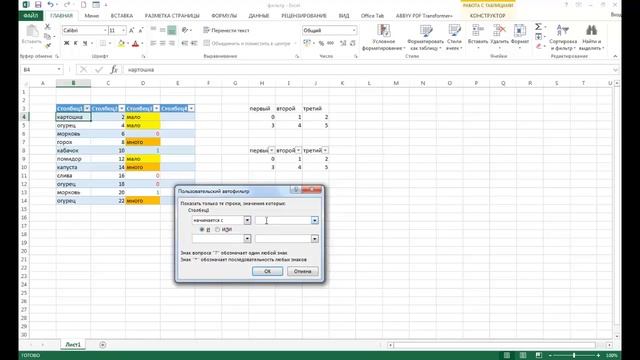Click the Вставить paste clipboard icon
The image size is (640, 360).
(32, 32)
